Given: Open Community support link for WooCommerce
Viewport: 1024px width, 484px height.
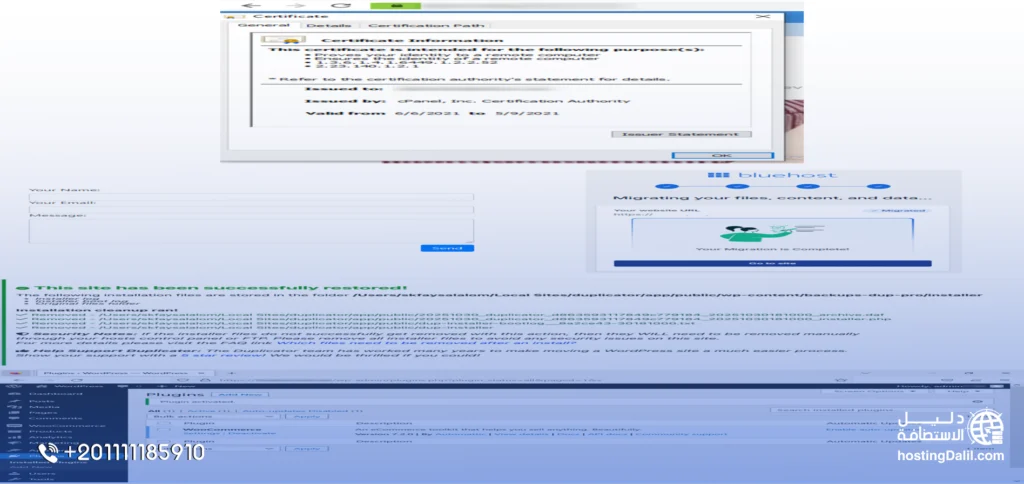Looking at the screenshot, I should pos(680,432).
